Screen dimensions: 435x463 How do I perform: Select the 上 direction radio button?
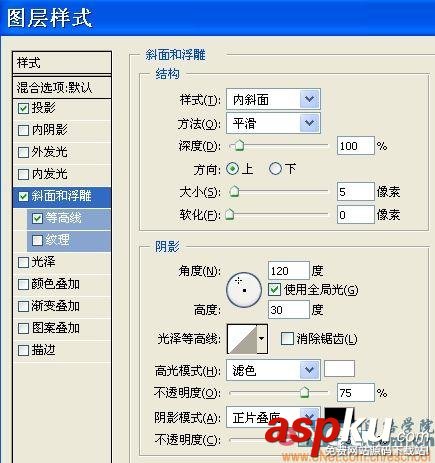[232, 169]
